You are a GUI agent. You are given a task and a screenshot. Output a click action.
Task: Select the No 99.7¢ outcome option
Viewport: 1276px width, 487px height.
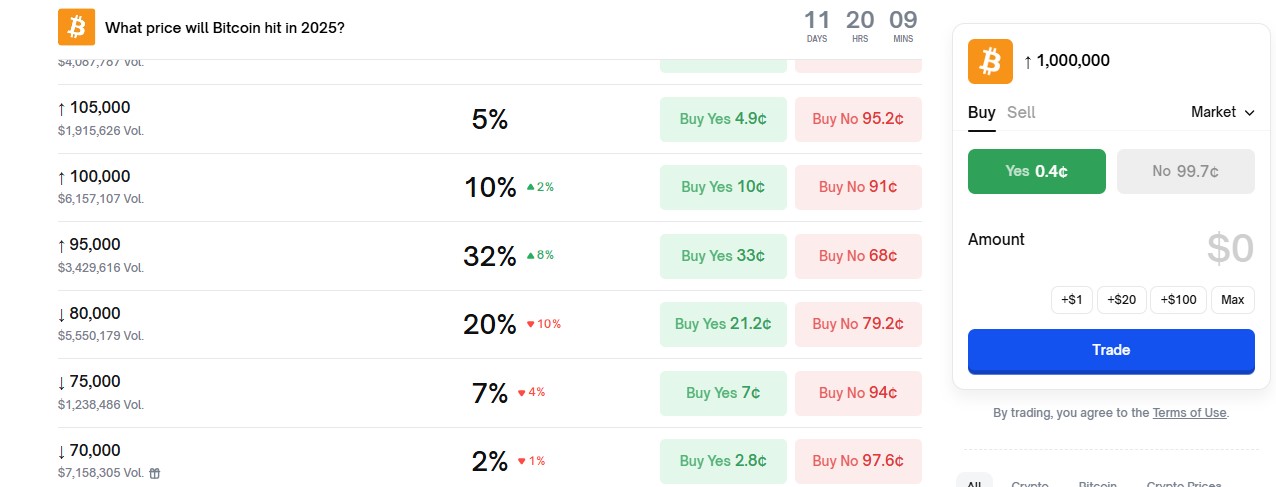pos(1185,171)
